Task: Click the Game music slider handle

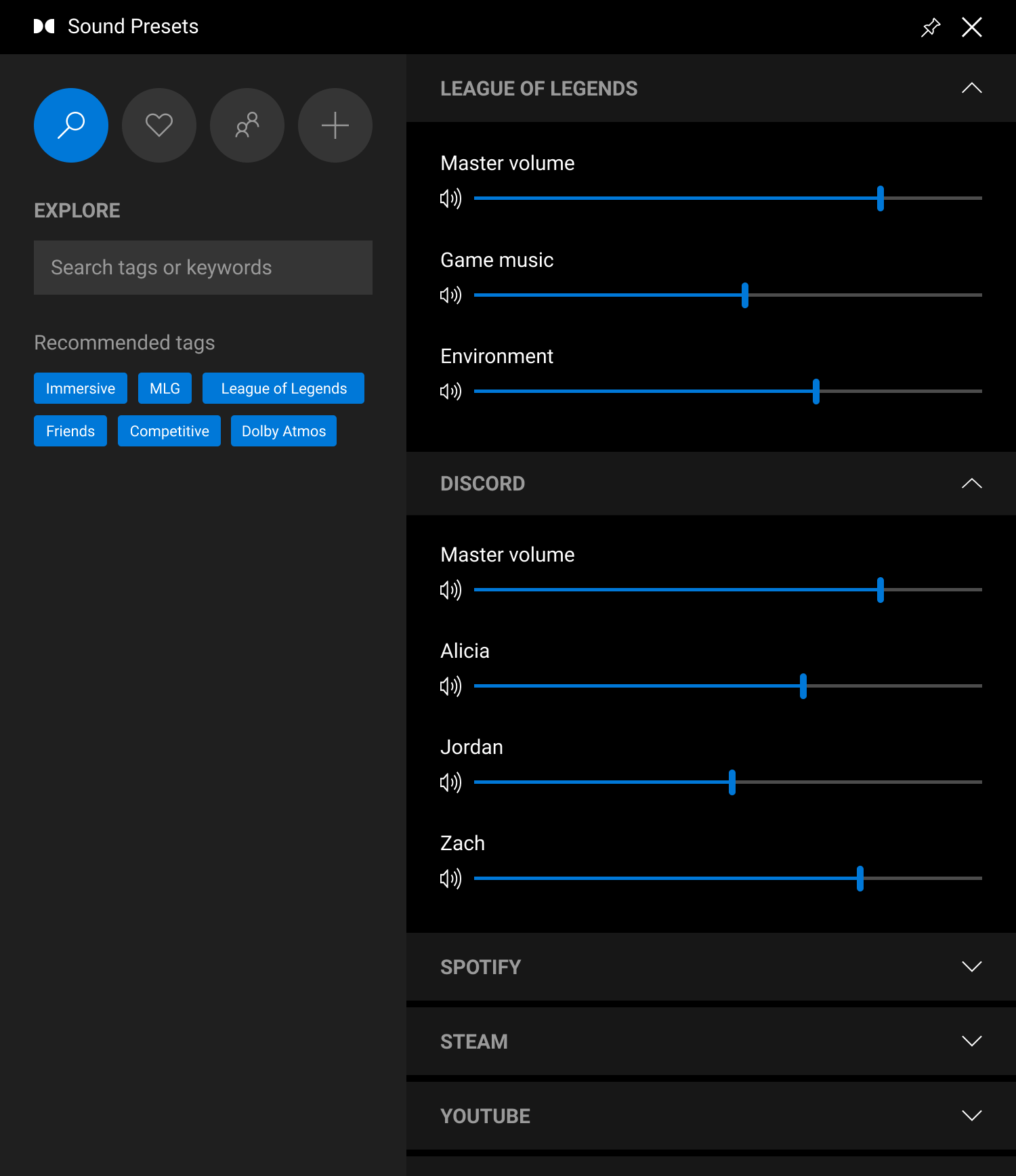Action: (x=745, y=295)
